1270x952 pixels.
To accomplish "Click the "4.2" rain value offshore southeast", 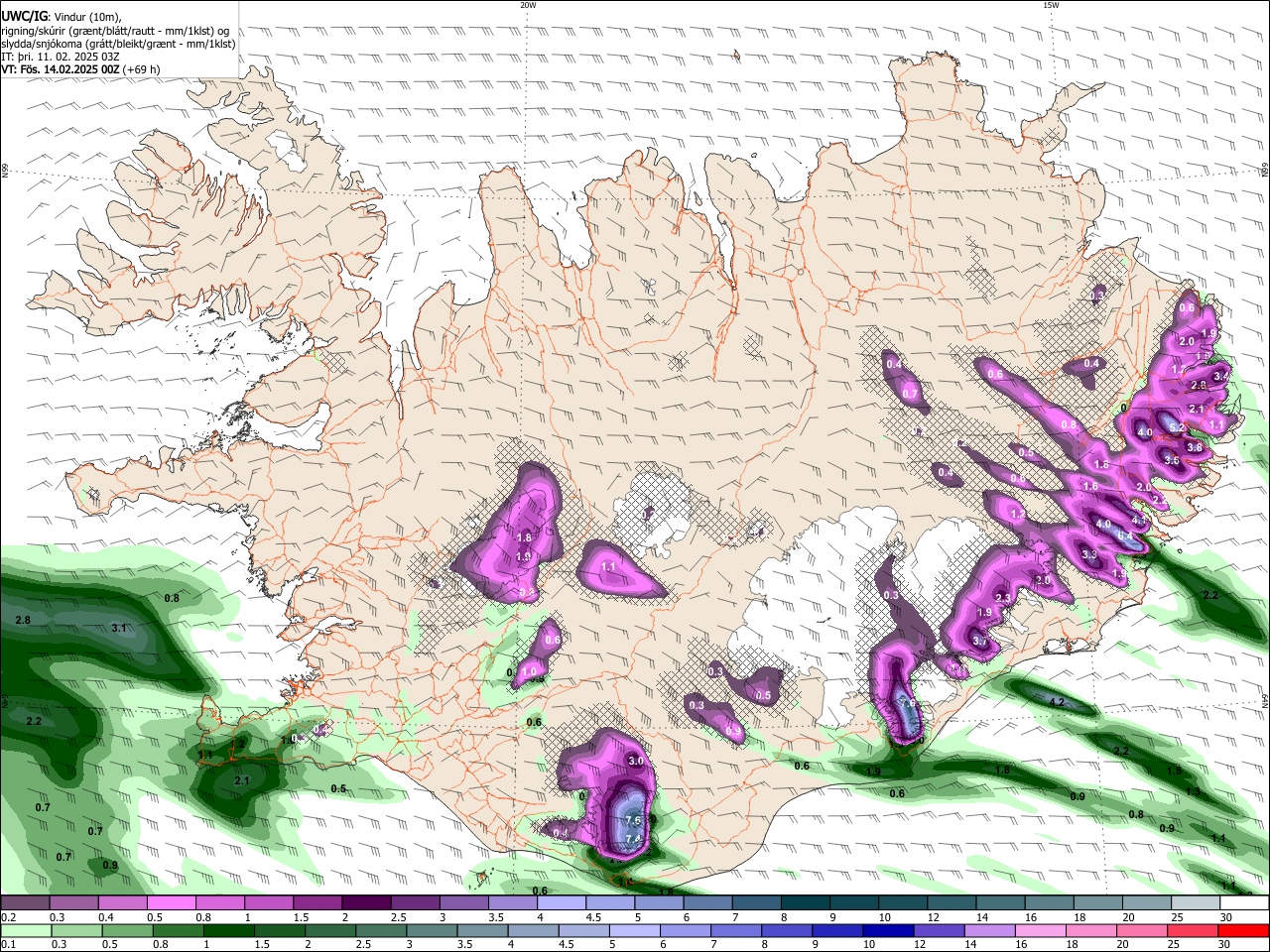I will pos(1057,702).
